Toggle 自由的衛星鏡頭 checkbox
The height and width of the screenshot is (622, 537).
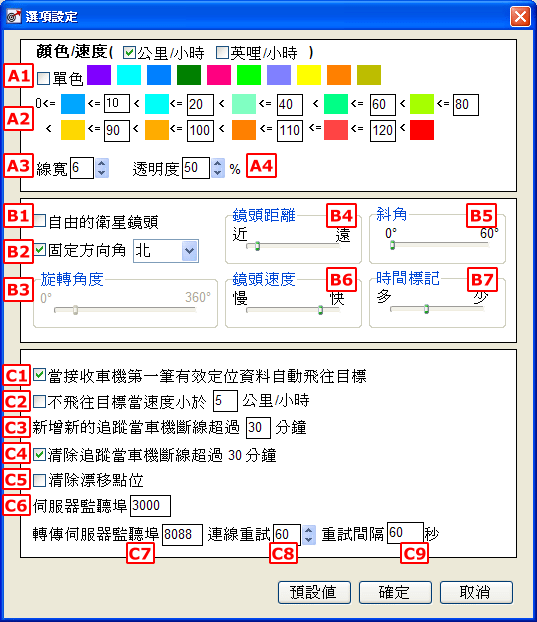pyautogui.click(x=40, y=221)
